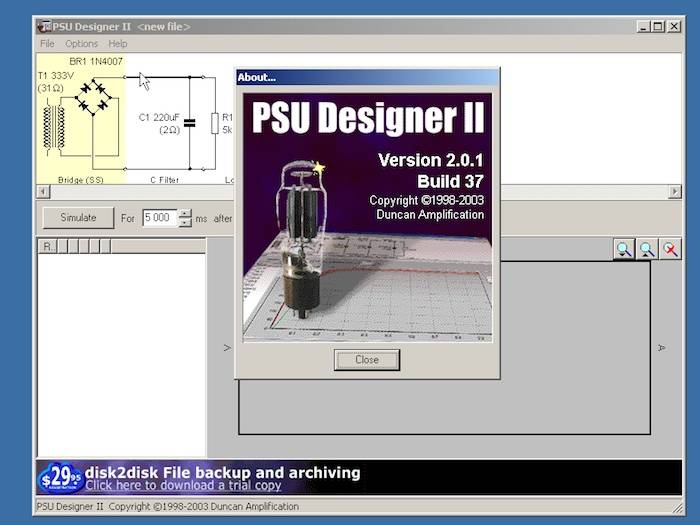Click the (2Ω) capacitor ESR label
Screen dimensions: 700x525
coord(170,130)
